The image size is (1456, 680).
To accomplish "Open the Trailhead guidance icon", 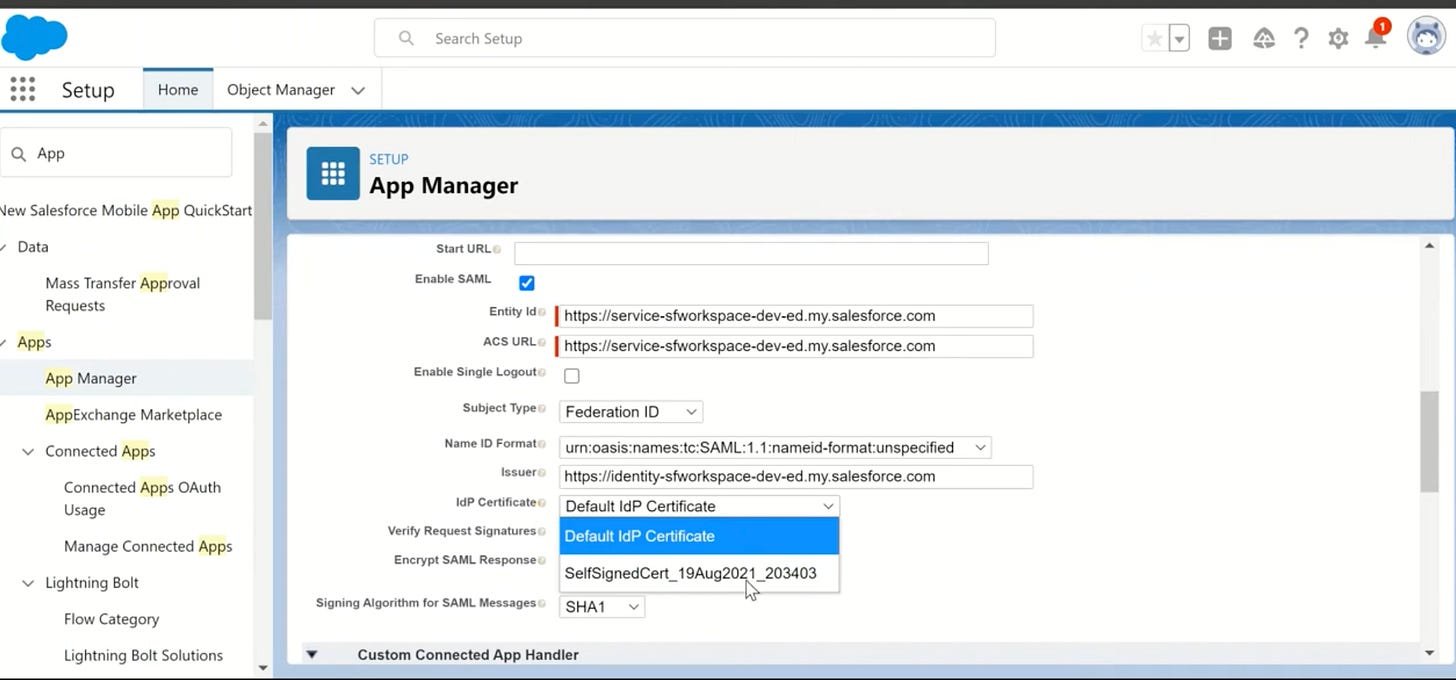I will point(1264,39).
